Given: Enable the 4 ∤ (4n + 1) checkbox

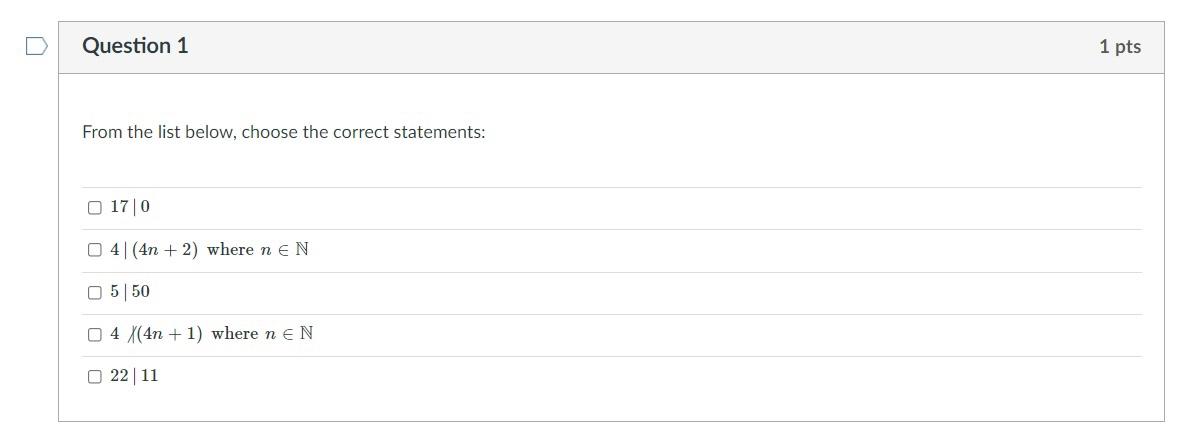Looking at the screenshot, I should click(x=94, y=335).
